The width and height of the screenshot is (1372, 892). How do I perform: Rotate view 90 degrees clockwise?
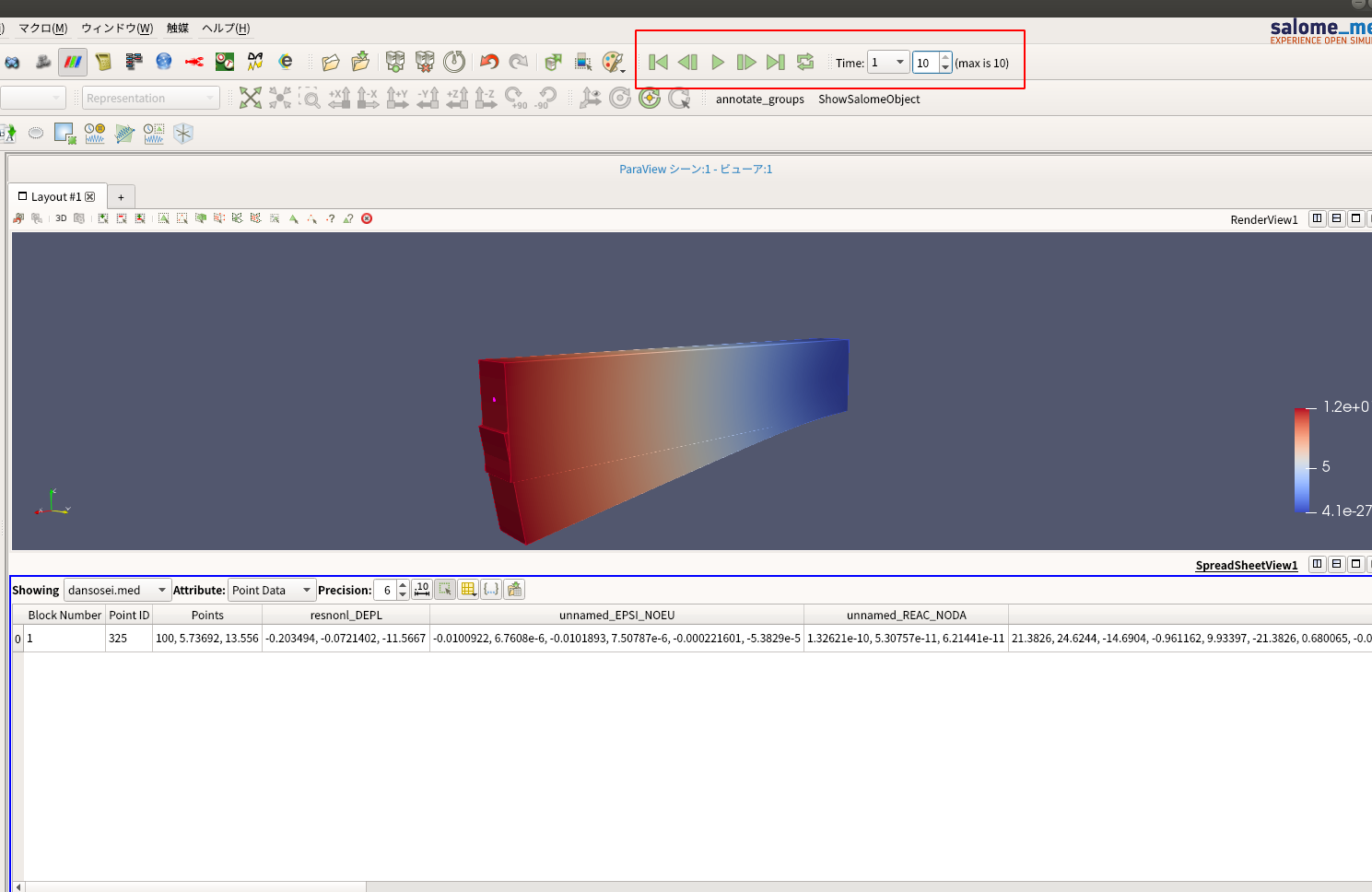pos(516,98)
